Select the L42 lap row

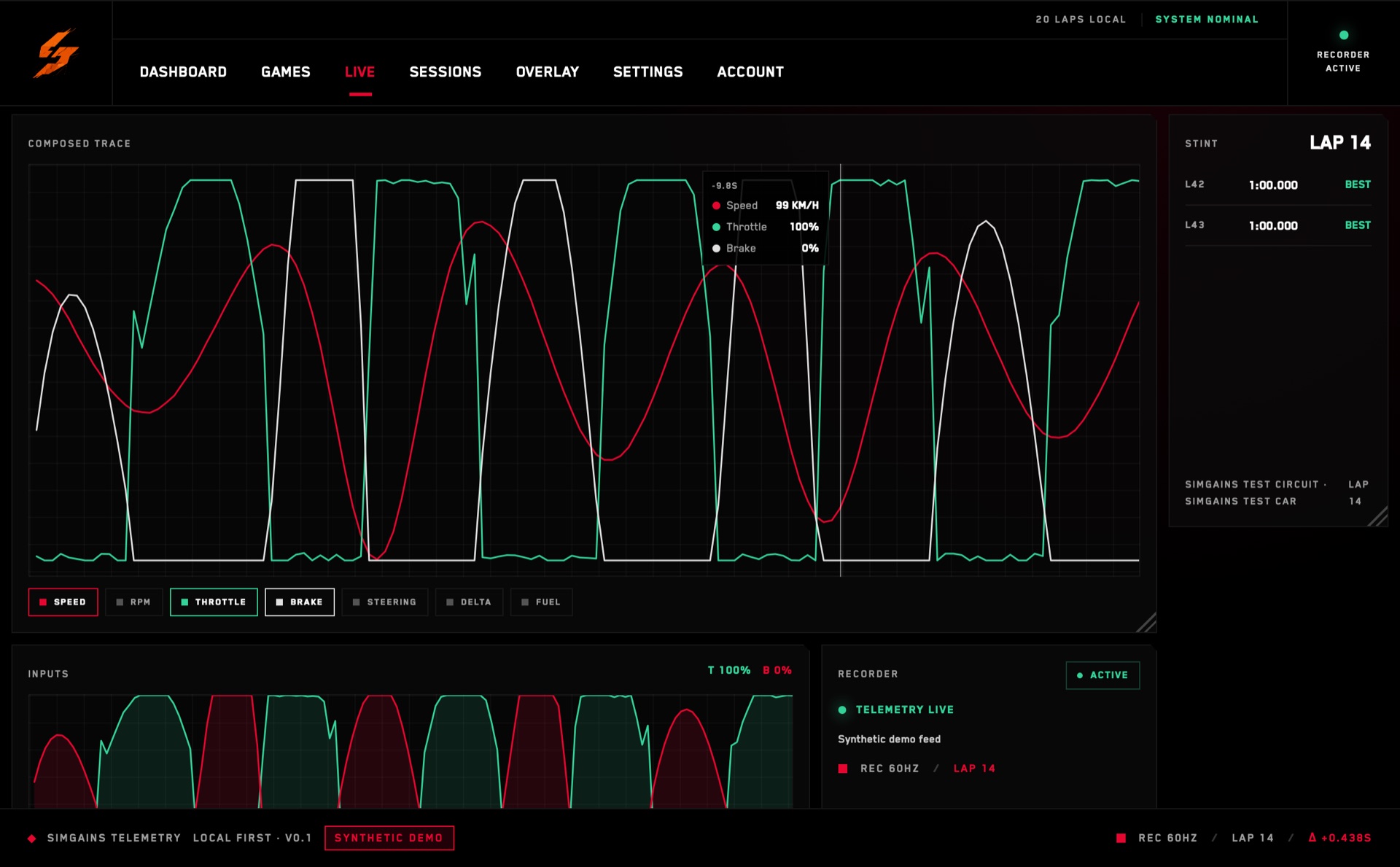1277,185
